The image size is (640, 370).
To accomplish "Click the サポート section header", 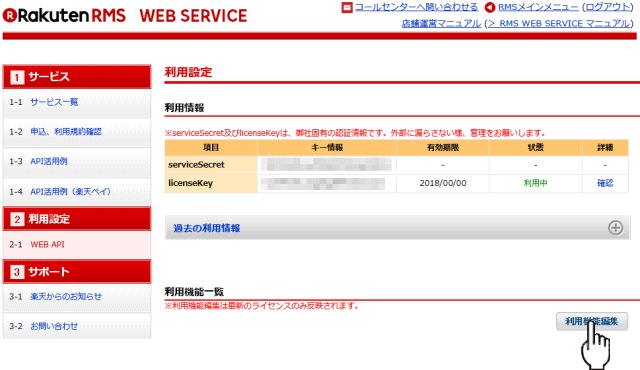I will (77, 272).
